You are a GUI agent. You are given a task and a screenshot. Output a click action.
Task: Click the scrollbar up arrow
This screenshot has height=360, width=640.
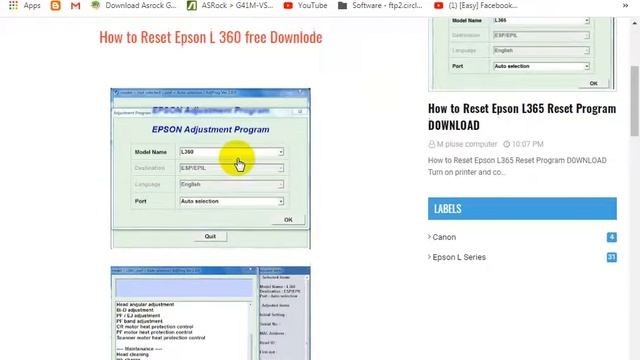pos(635,23)
